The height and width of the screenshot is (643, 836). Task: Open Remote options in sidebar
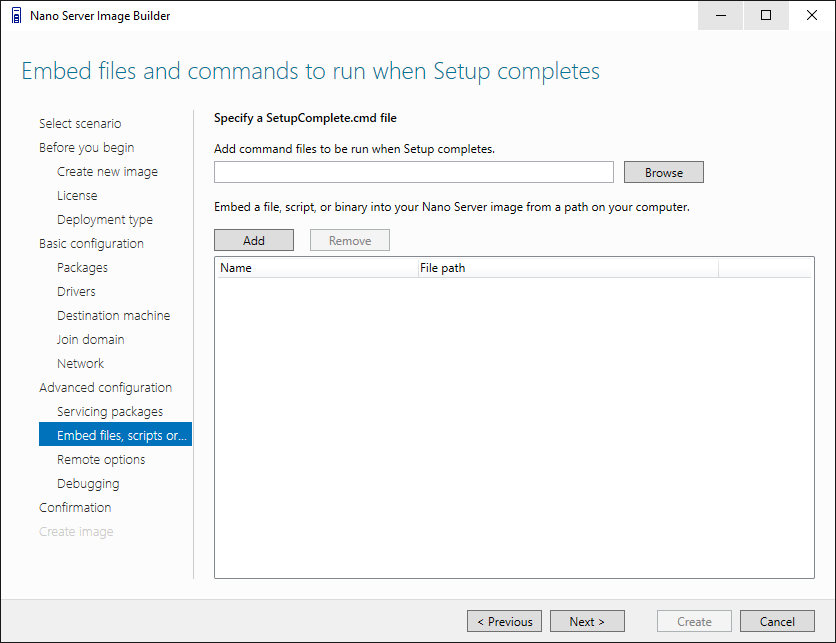[x=101, y=459]
